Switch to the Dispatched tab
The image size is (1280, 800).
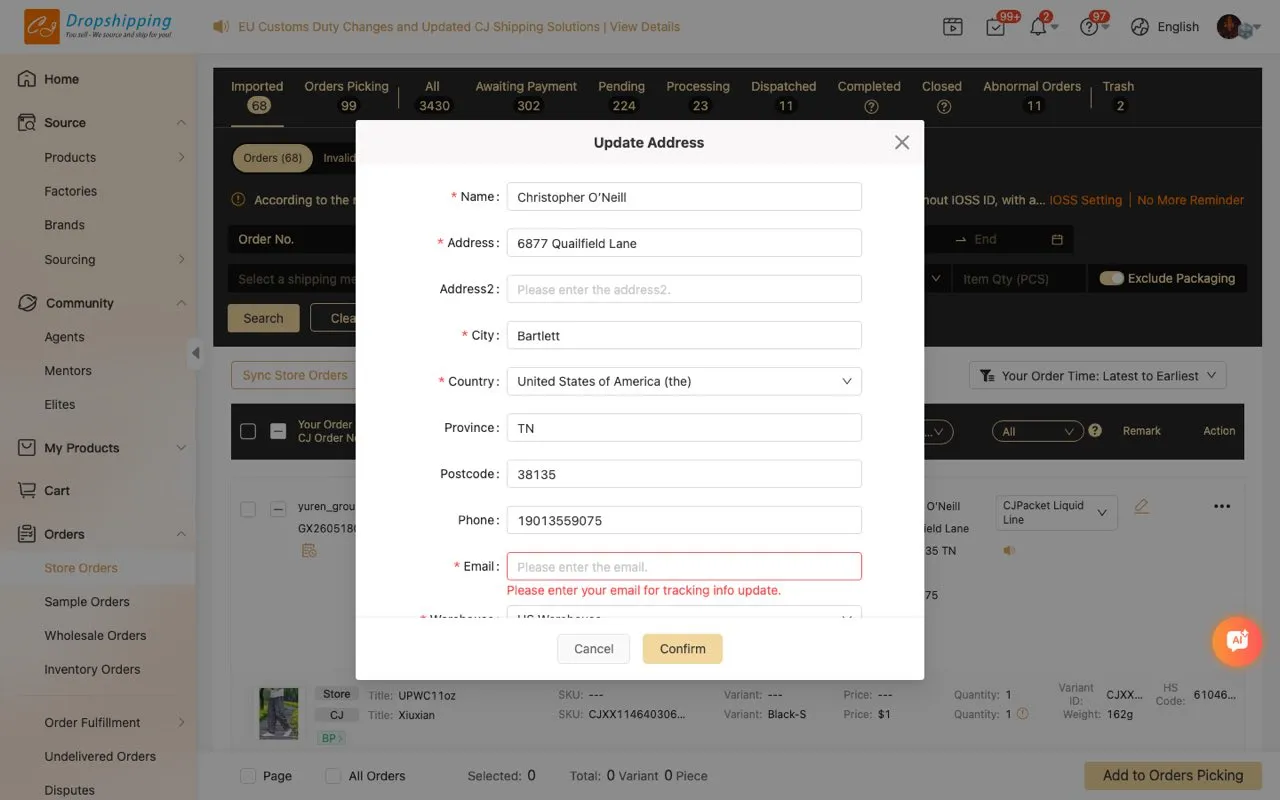point(784,96)
